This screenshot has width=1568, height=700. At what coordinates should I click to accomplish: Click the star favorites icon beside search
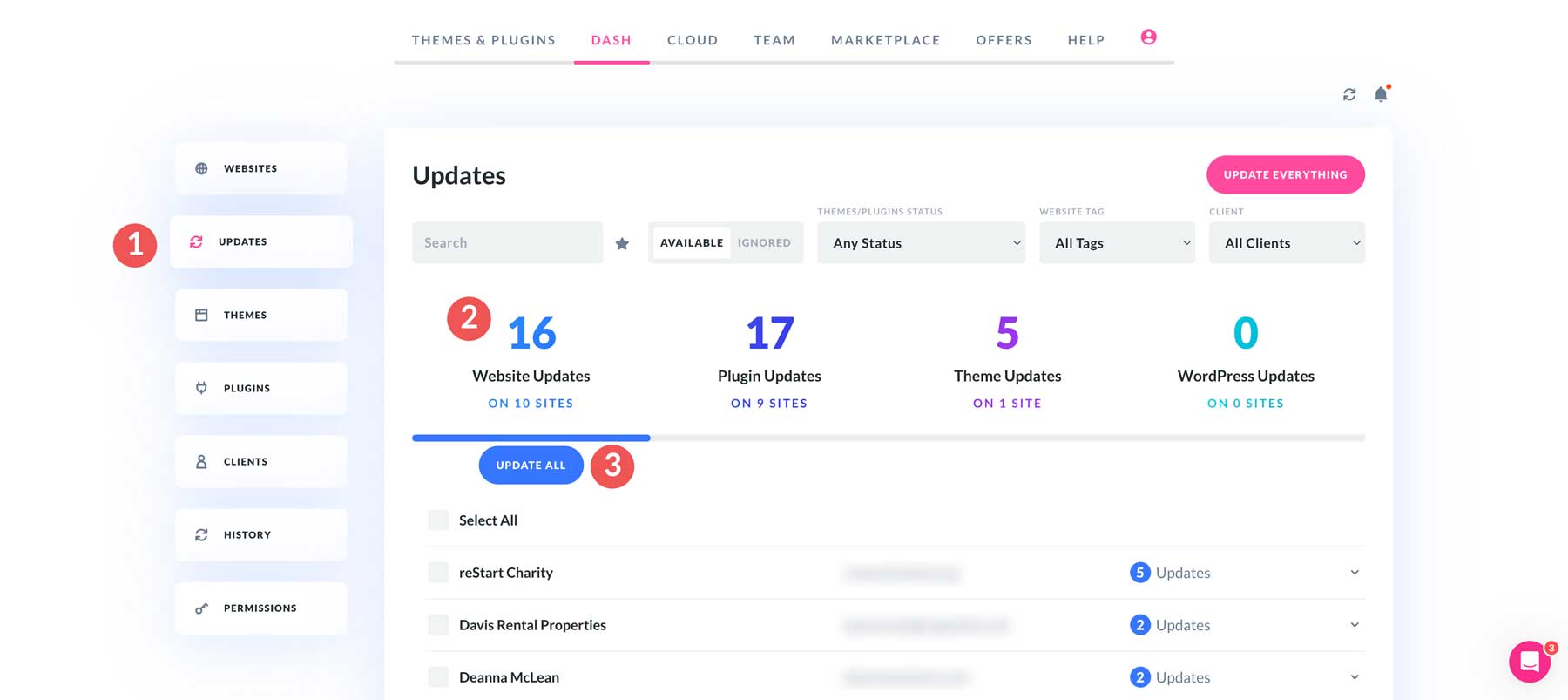622,243
